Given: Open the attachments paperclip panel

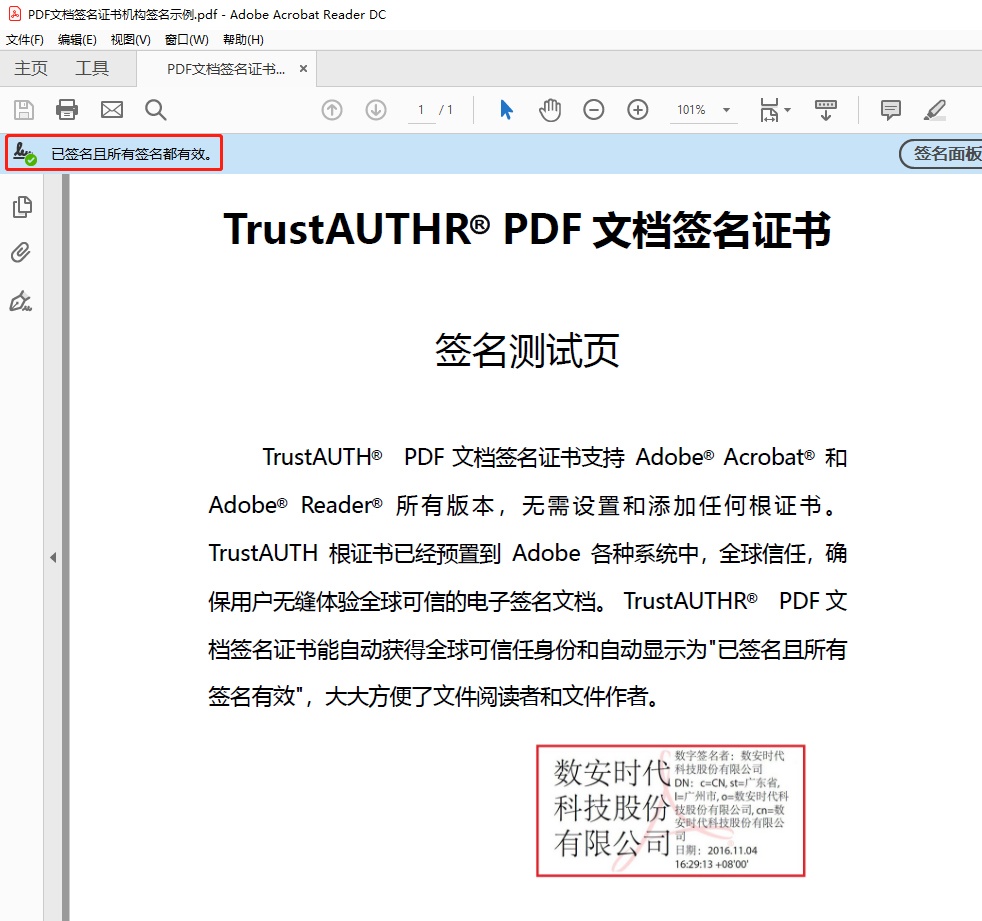Looking at the screenshot, I should coord(21,253).
